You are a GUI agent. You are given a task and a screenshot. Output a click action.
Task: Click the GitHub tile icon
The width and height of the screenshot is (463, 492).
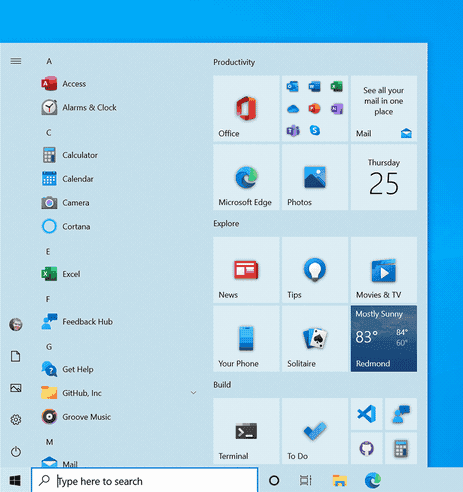(x=367, y=448)
